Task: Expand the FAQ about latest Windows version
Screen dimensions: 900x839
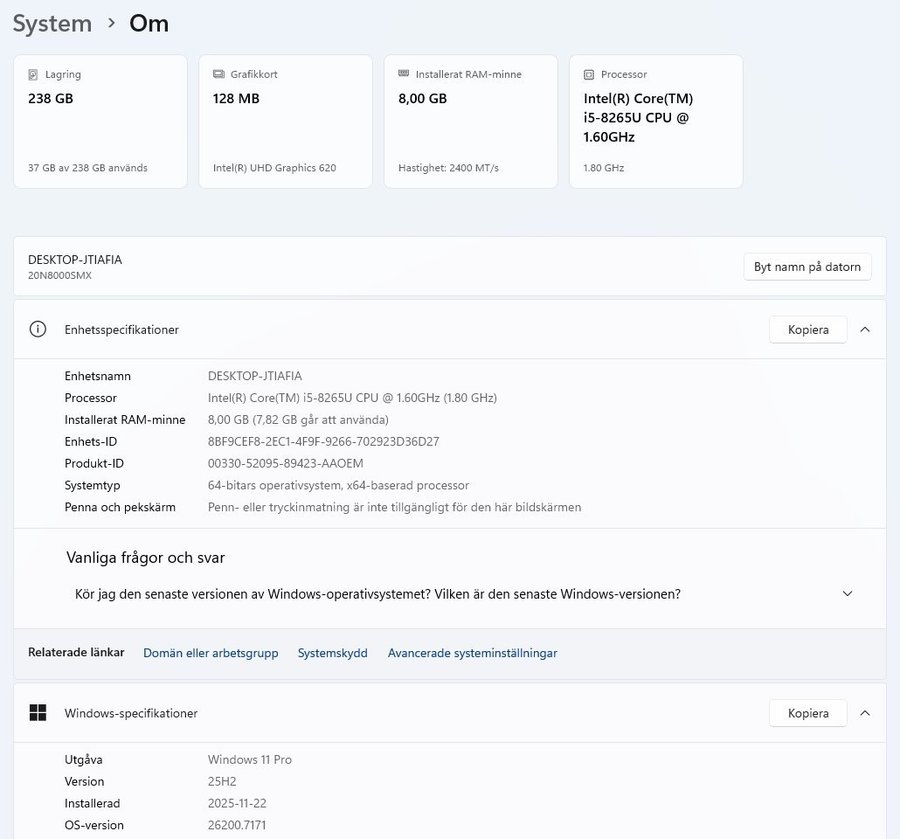Action: pyautogui.click(x=847, y=594)
